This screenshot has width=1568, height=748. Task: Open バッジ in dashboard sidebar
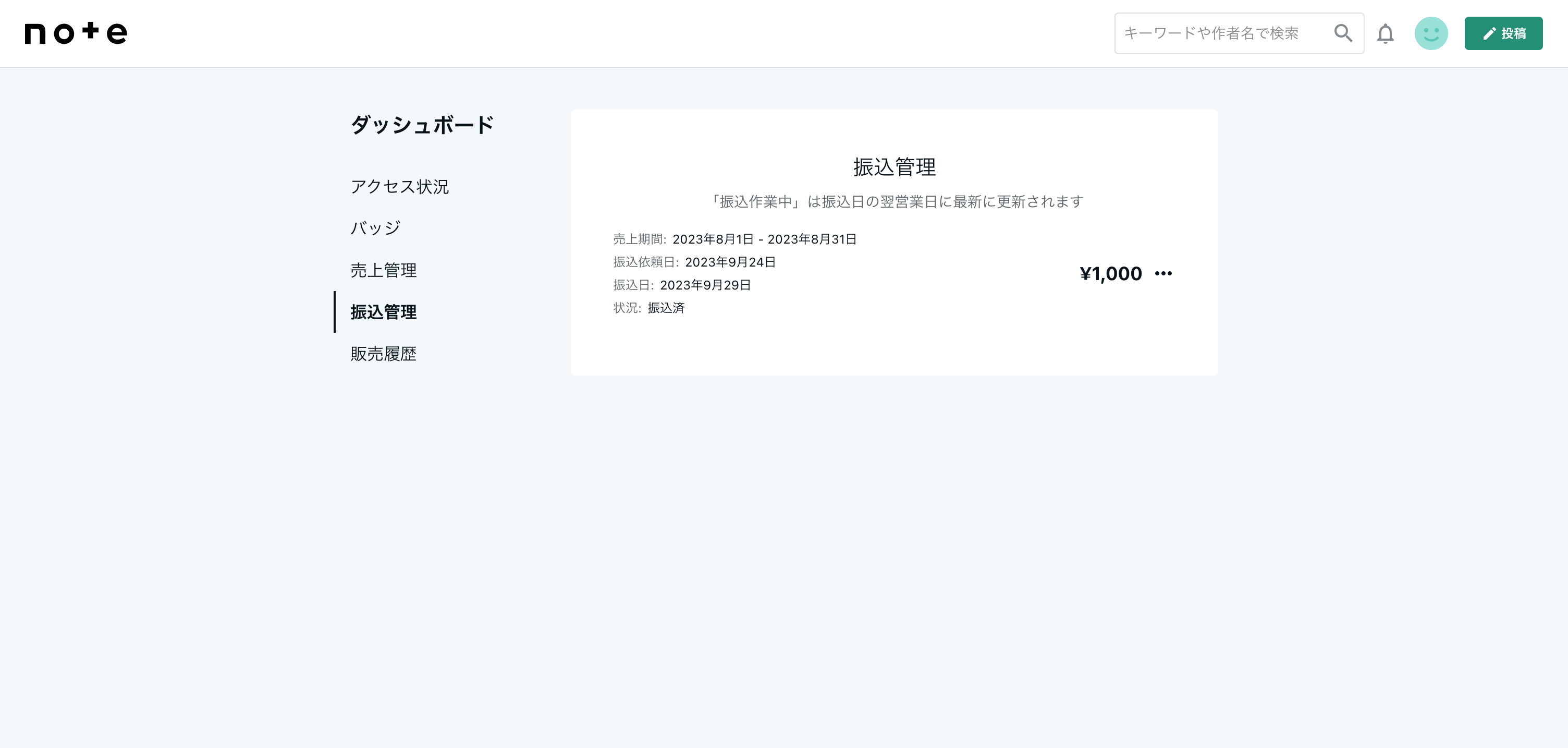pos(375,228)
